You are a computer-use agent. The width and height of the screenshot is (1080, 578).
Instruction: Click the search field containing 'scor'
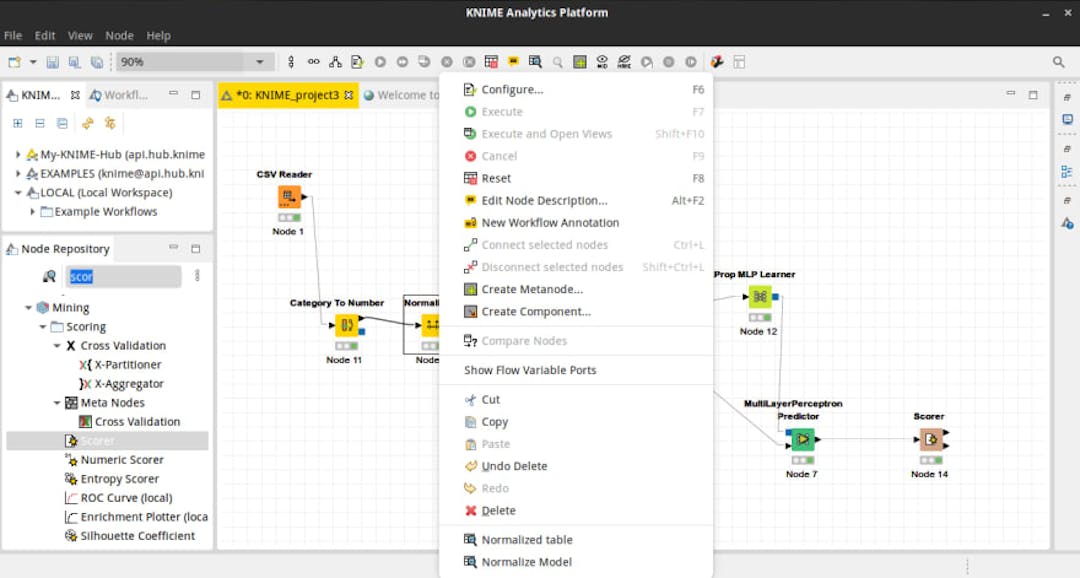(120, 276)
